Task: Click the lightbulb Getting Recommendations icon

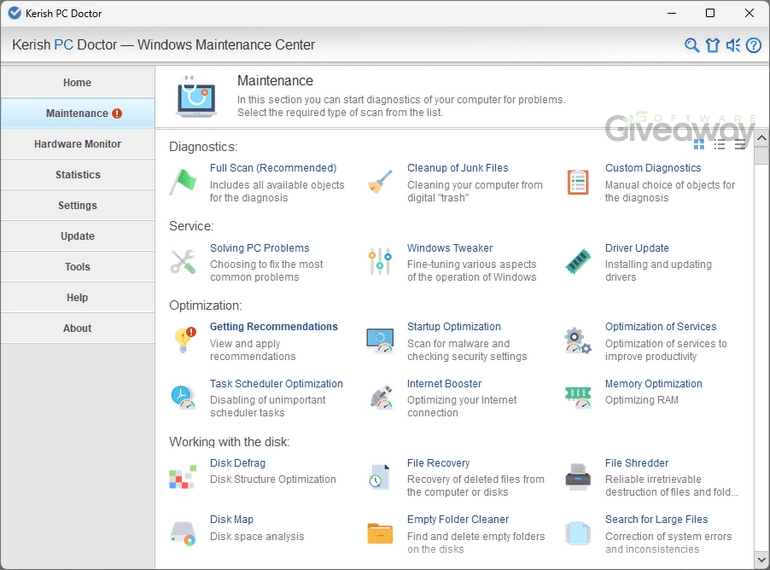Action: (185, 340)
